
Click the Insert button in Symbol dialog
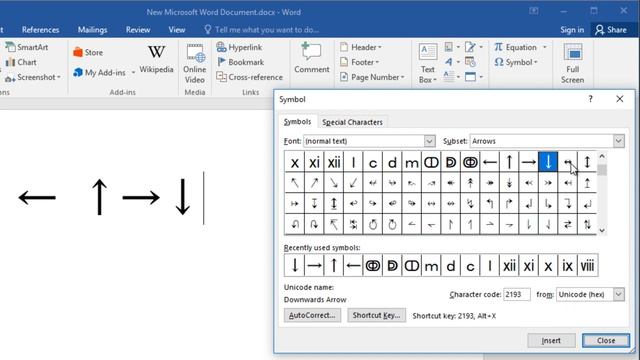tap(551, 340)
